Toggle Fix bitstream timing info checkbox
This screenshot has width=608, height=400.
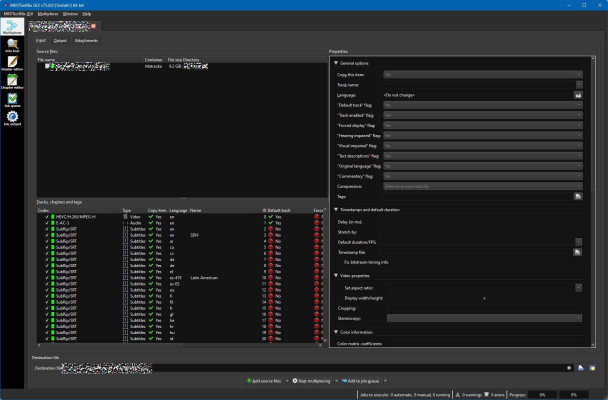coord(340,262)
